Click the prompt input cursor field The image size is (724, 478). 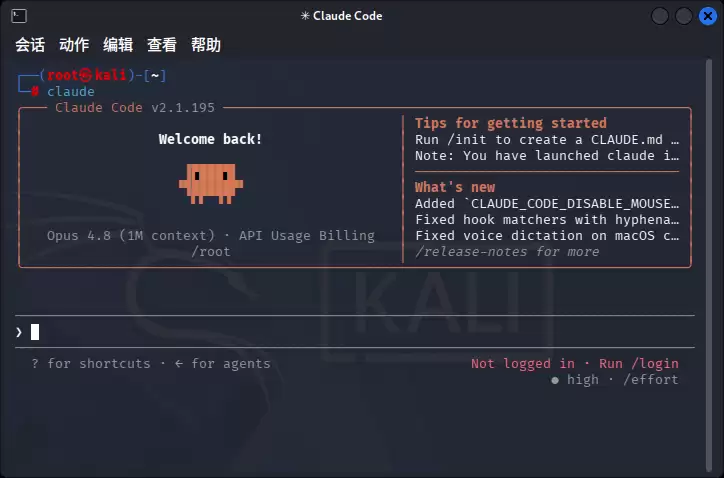355,332
